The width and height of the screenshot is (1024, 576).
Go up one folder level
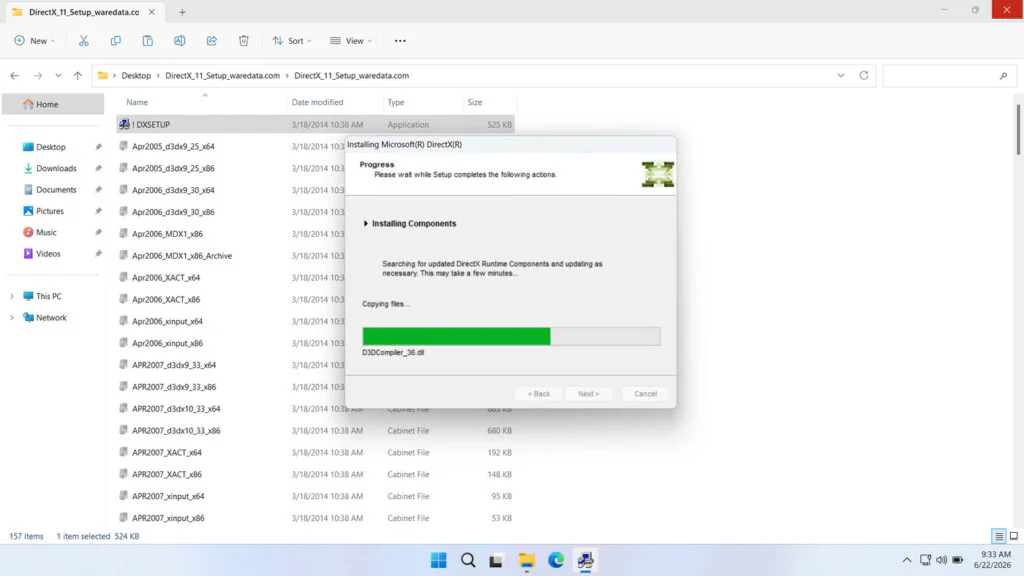(x=78, y=76)
